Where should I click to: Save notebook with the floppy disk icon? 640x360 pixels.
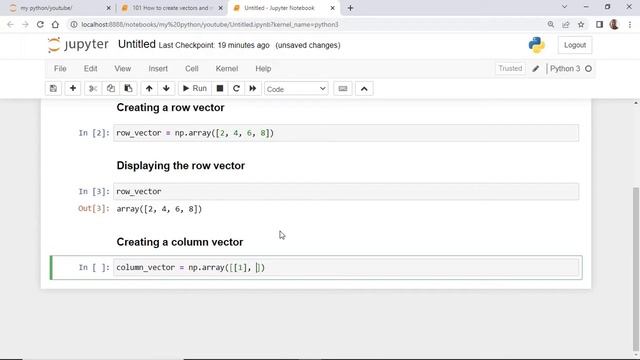tap(53, 89)
